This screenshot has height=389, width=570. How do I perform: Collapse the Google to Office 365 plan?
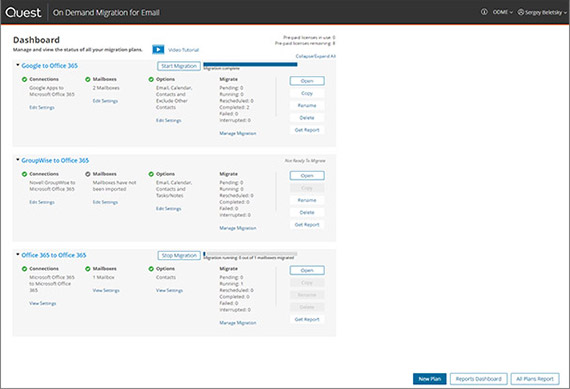[x=17, y=65]
